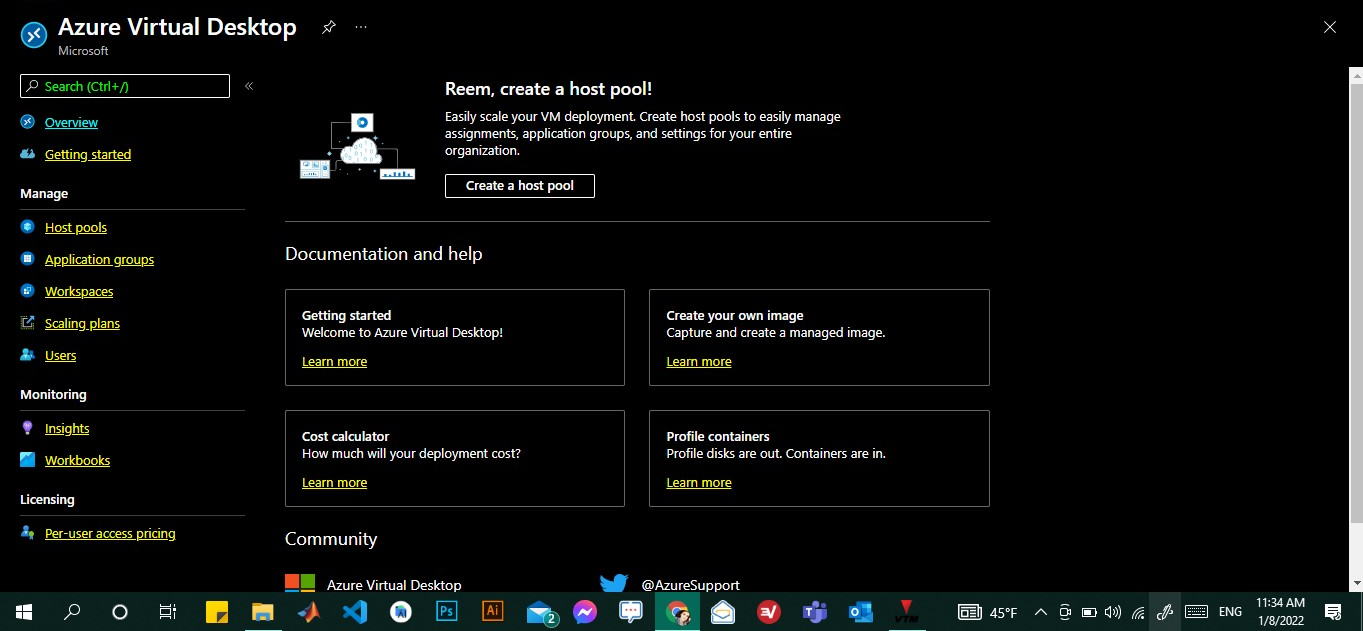Open MATLAB from the taskbar

click(308, 612)
